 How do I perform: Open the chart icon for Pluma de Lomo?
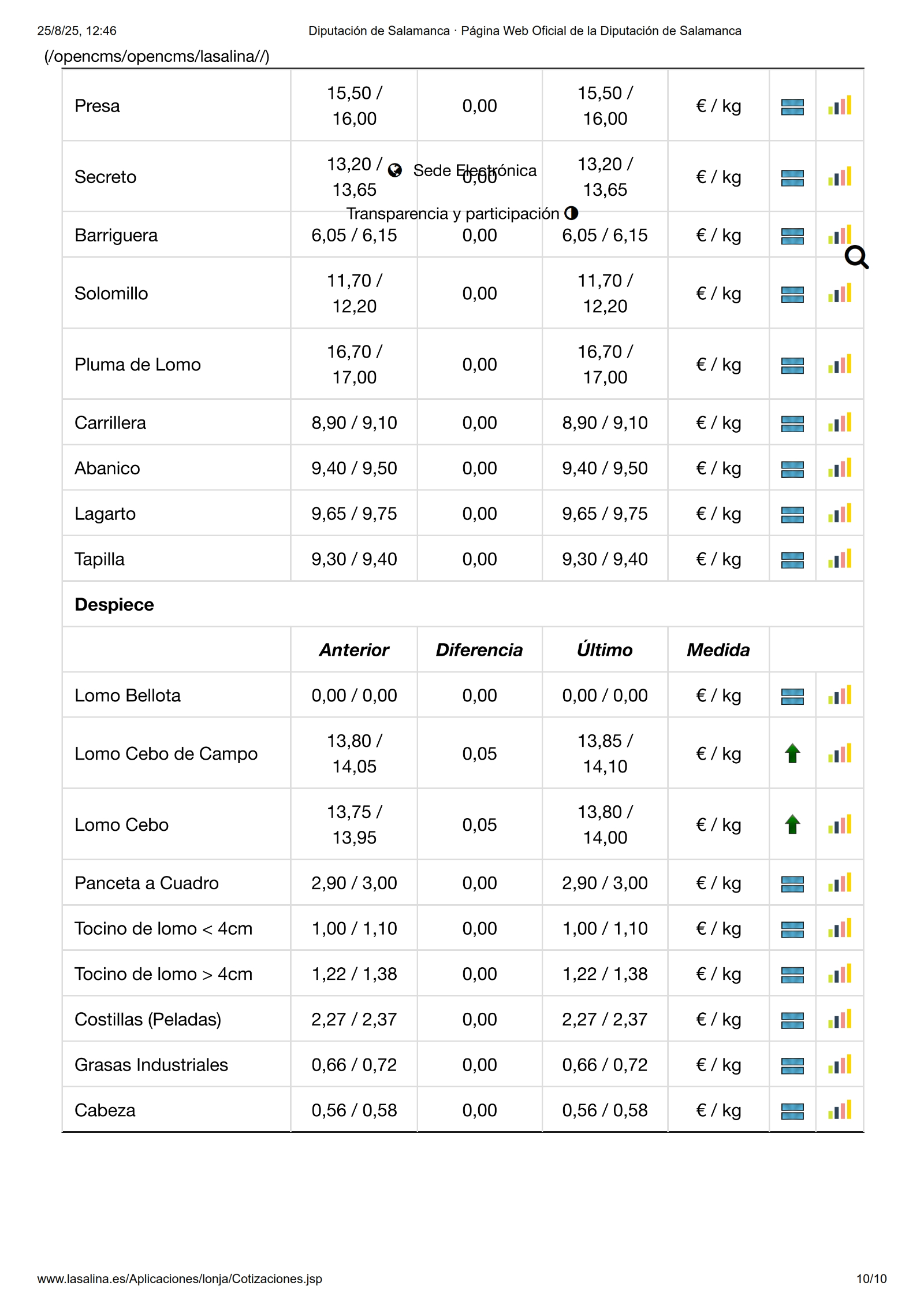coord(839,365)
